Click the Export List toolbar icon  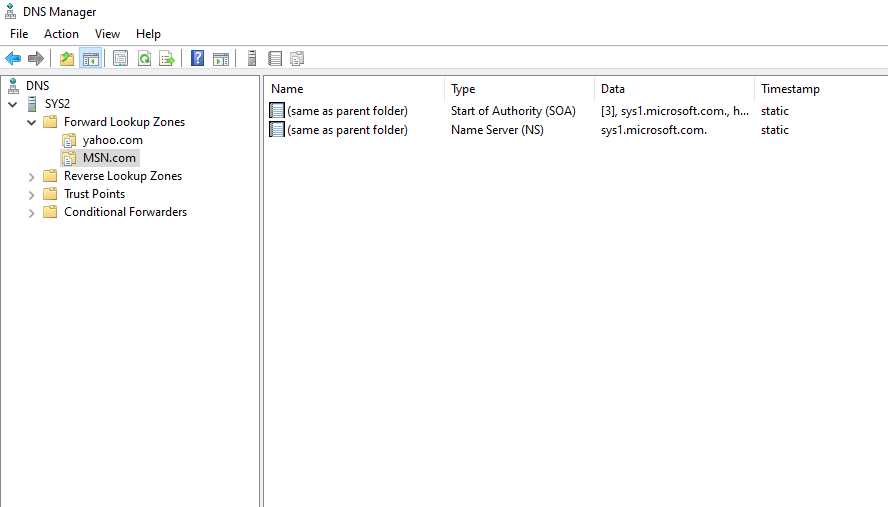coord(166,58)
